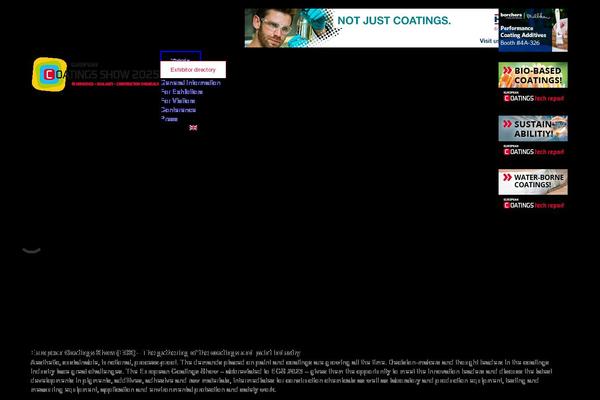Image resolution: width=600 pixels, height=400 pixels.
Task: Open the WATER-BORNE COATINGS tech report banner
Action: tap(533, 190)
